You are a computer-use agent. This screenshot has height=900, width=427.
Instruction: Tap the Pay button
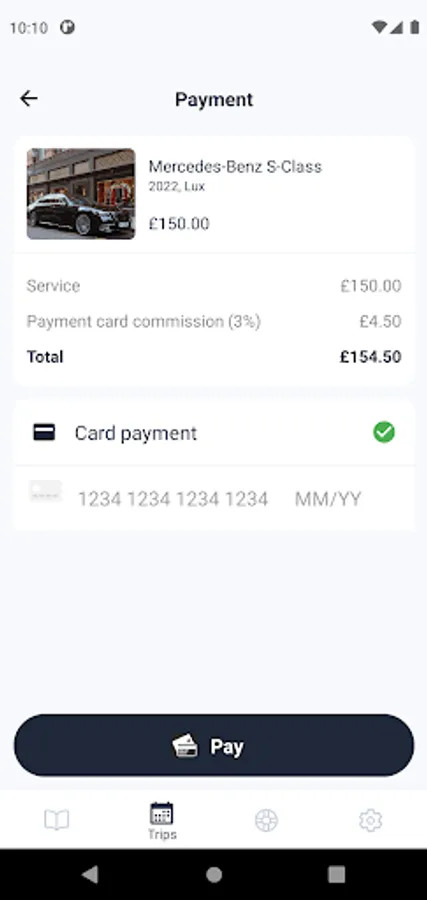click(x=214, y=746)
